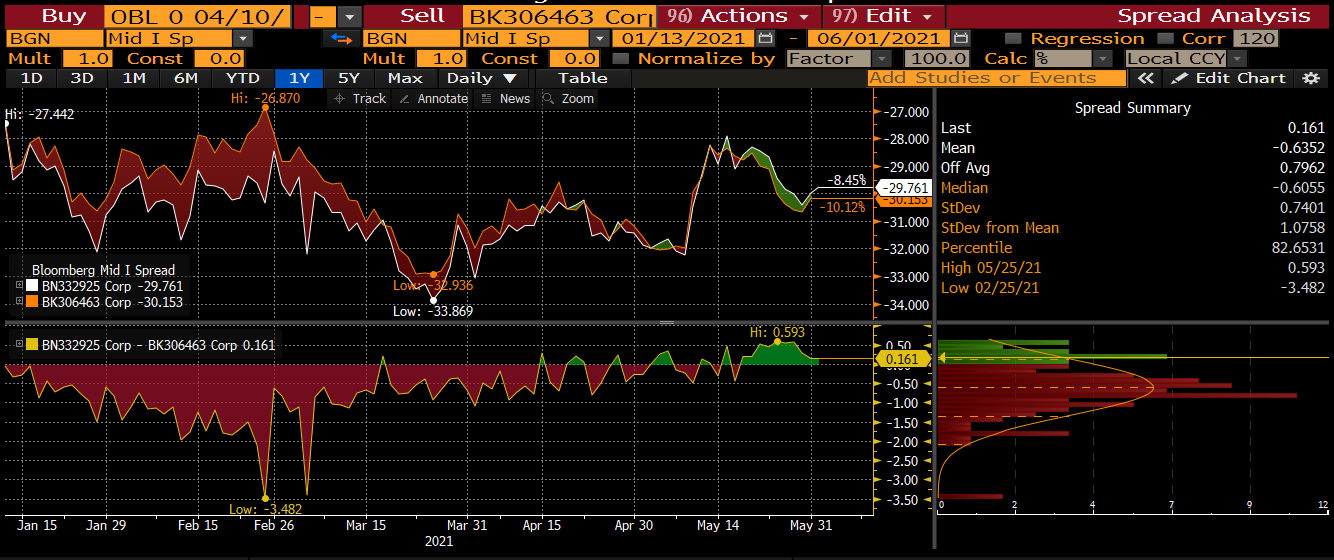The height and width of the screenshot is (560, 1334).
Task: Select the 1Y time range tab
Action: coord(299,78)
